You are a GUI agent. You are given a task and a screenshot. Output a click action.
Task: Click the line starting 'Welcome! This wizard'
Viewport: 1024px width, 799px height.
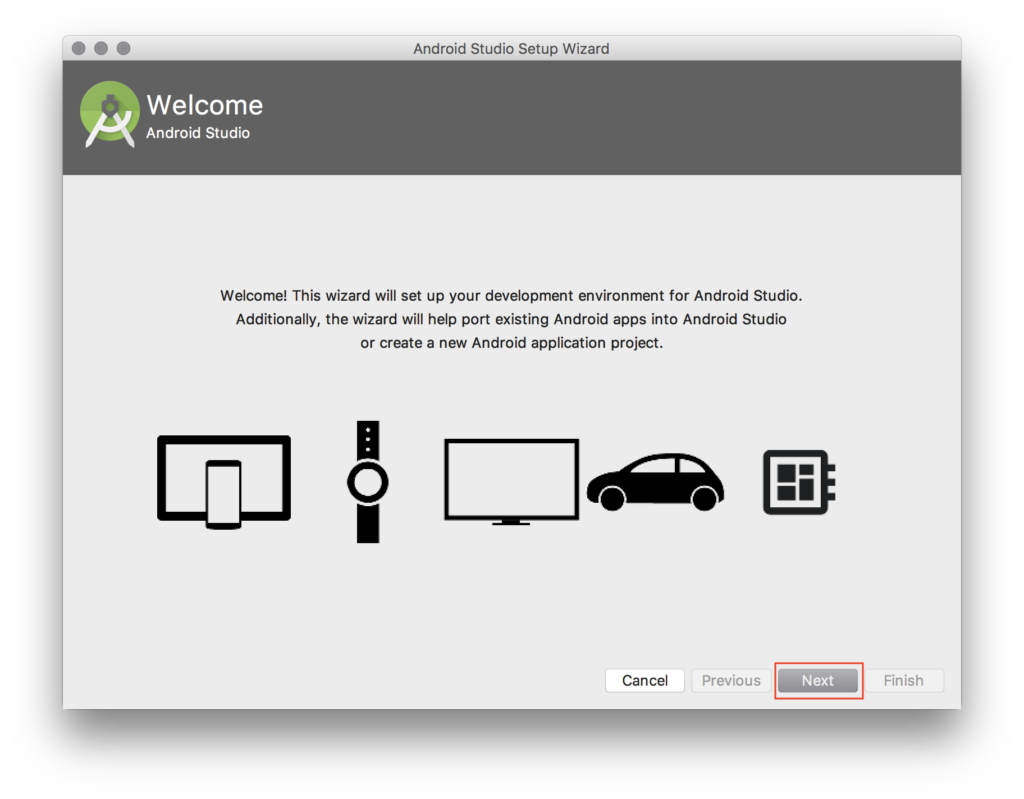pyautogui.click(x=511, y=296)
